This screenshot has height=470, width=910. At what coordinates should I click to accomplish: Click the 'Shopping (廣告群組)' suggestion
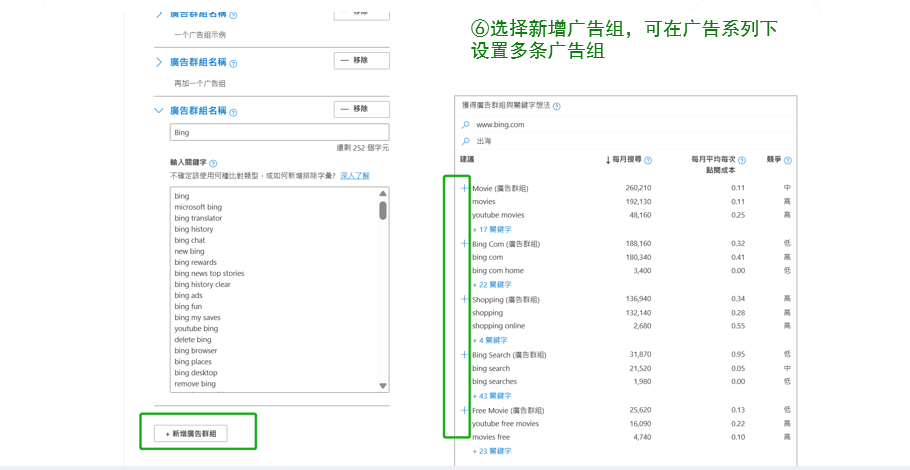pyautogui.click(x=506, y=300)
